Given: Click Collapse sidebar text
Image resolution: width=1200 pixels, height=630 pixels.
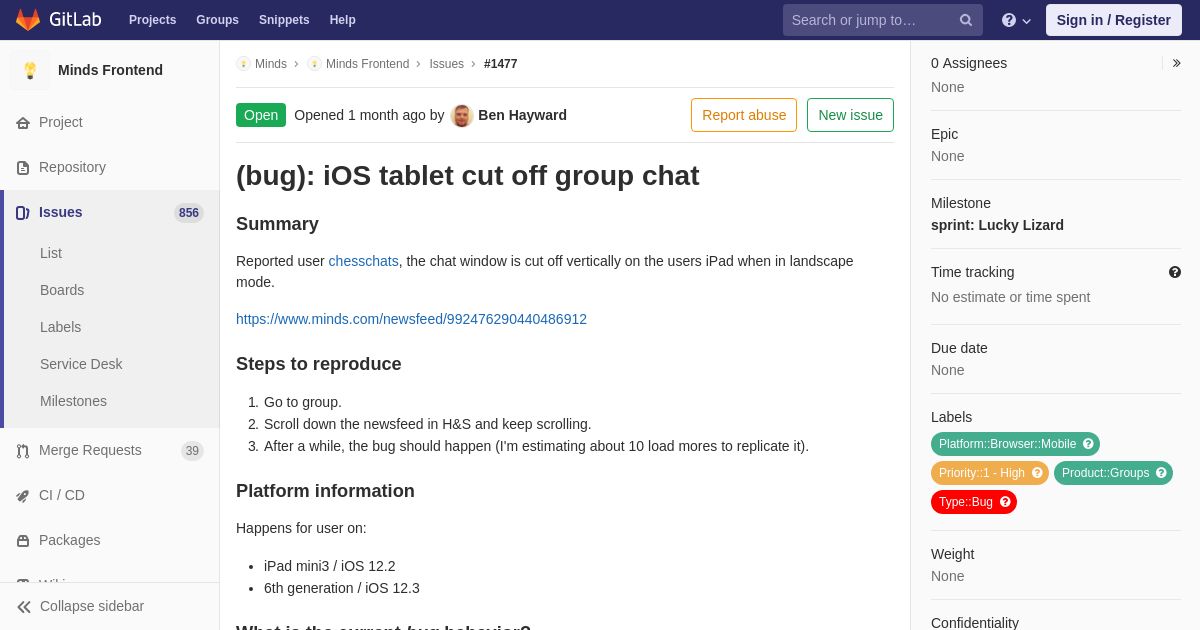Looking at the screenshot, I should tap(92, 607).
